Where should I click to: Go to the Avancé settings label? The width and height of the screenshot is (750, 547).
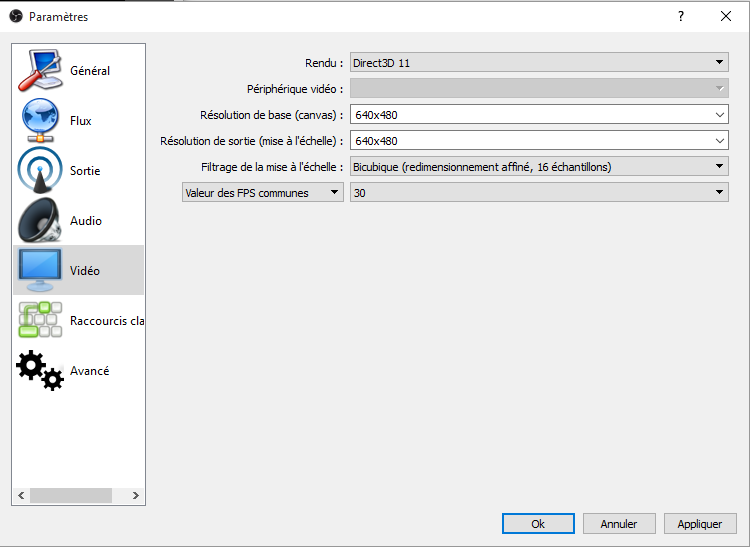[90, 371]
